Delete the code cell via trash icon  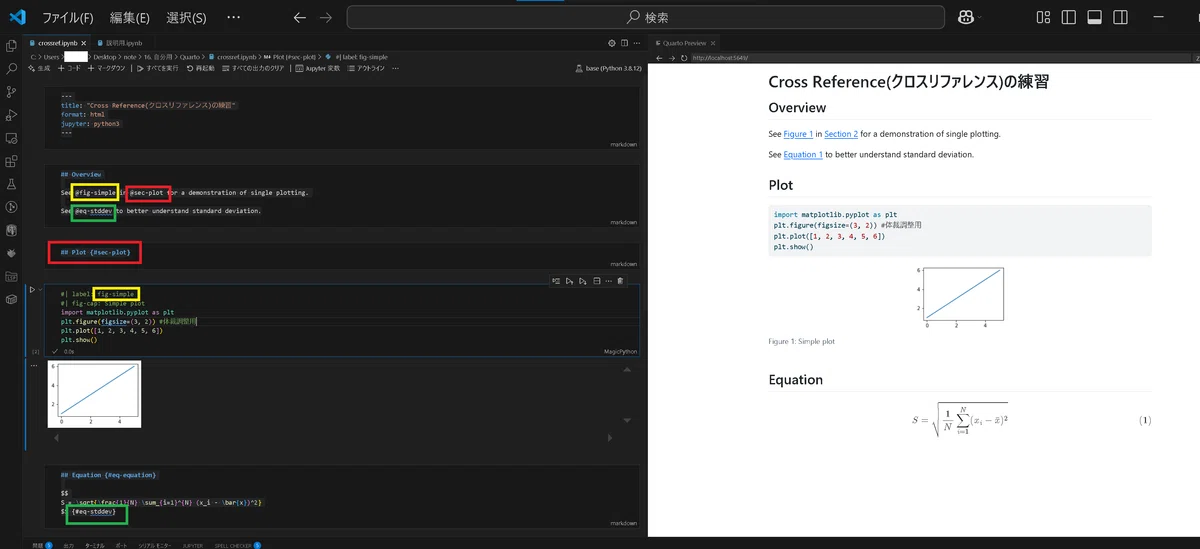tap(620, 281)
